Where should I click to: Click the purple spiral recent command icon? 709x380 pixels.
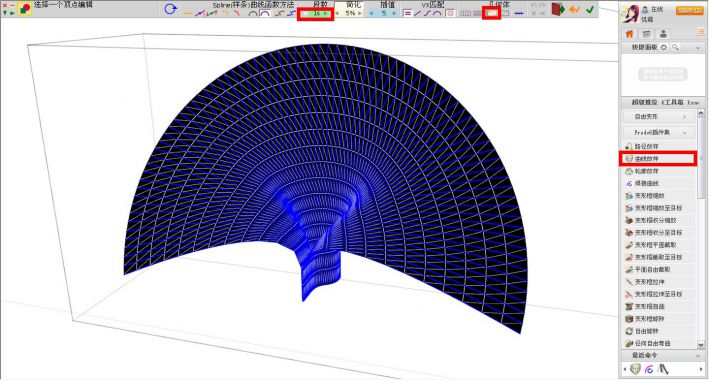649,369
